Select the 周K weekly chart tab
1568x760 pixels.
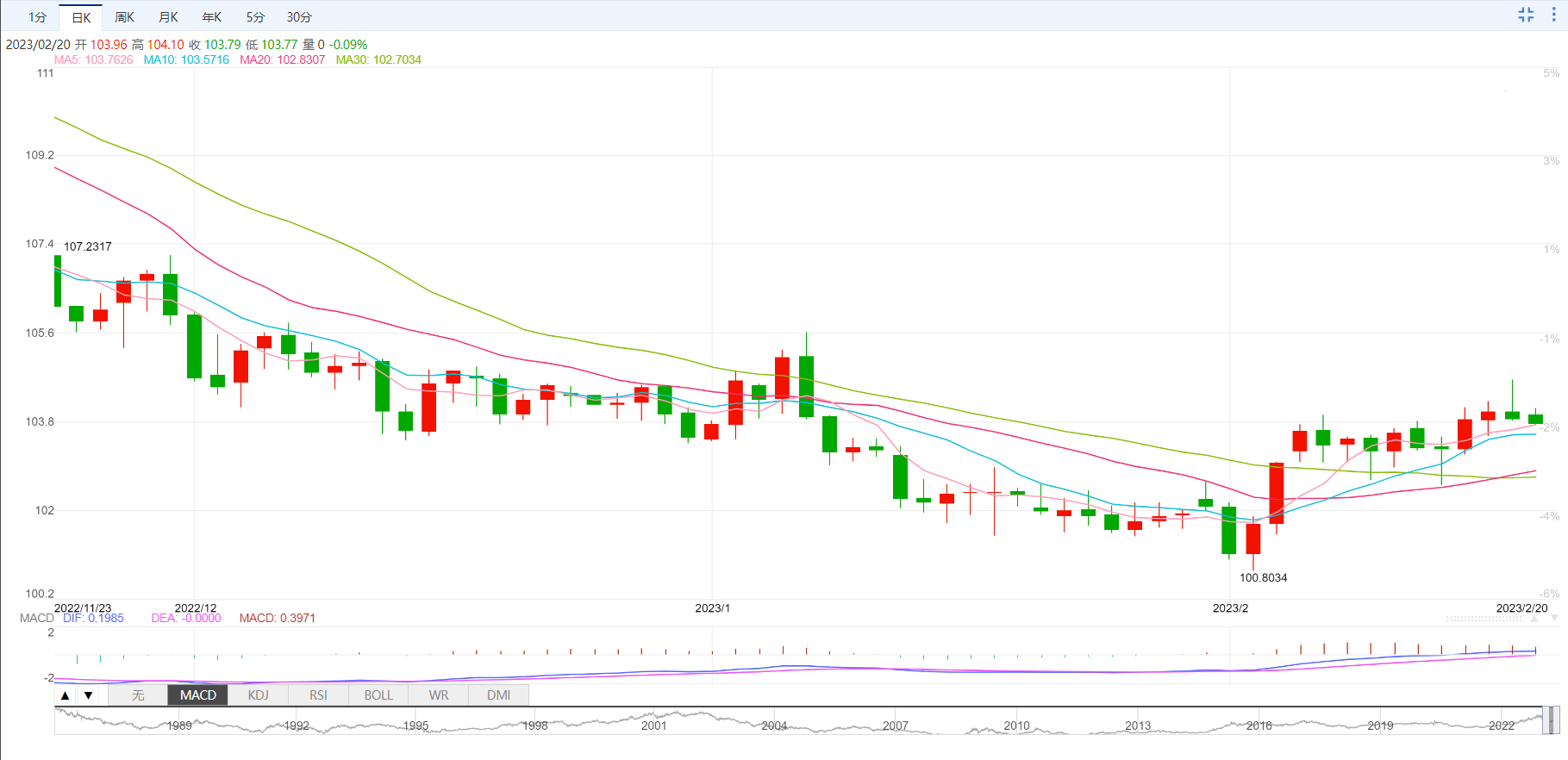pyautogui.click(x=124, y=17)
